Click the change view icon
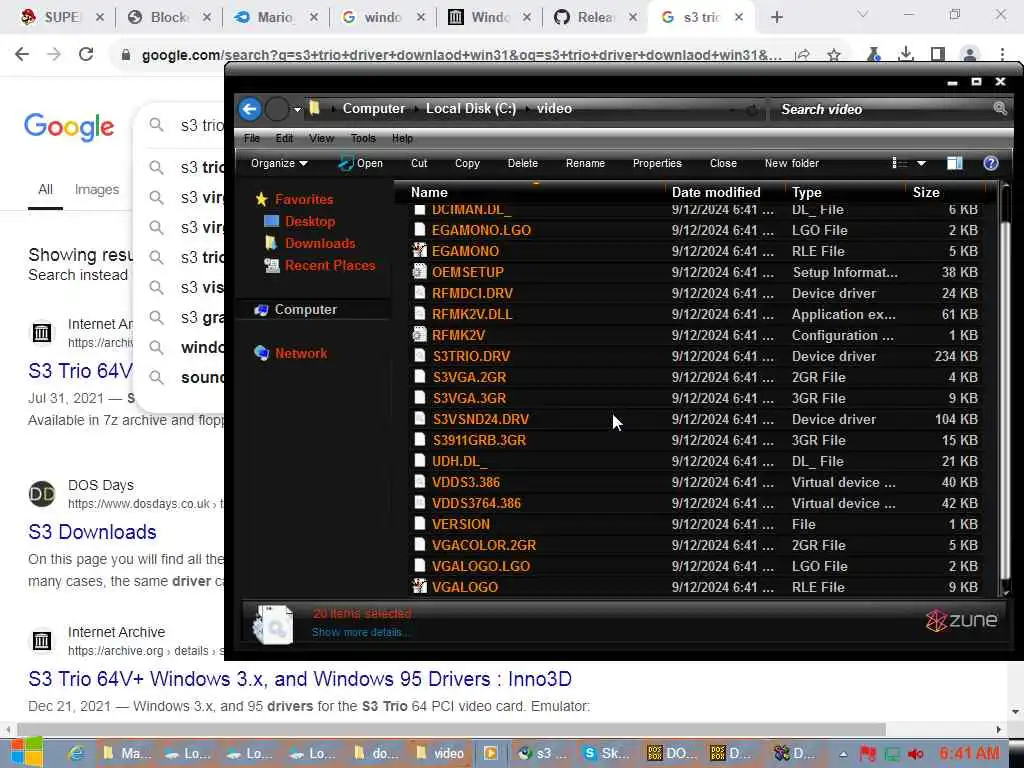This screenshot has width=1024, height=768. pos(900,163)
